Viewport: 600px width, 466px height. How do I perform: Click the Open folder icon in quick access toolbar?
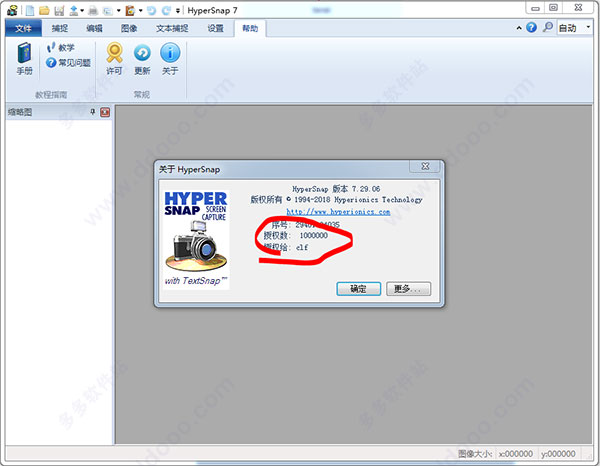[x=44, y=10]
